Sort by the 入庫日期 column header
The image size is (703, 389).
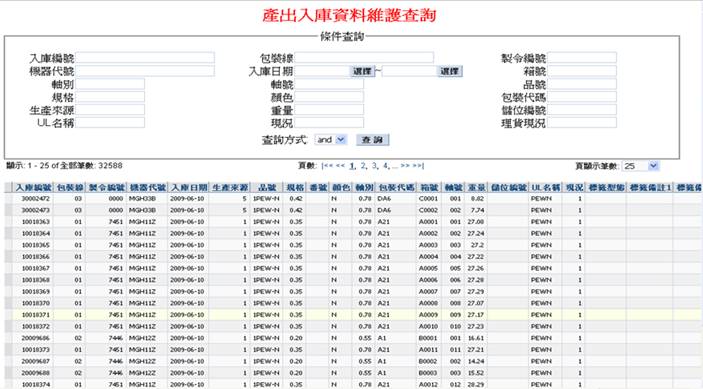click(x=189, y=187)
